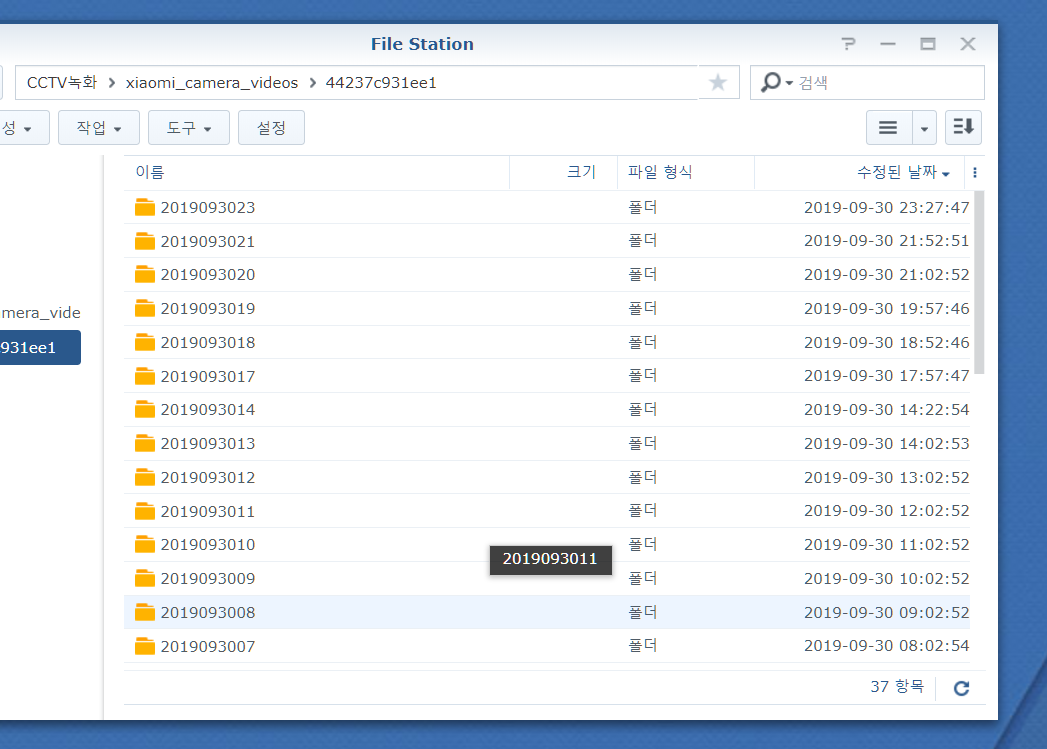Click 설정 (Settings) button
This screenshot has width=1047, height=749.
271,127
